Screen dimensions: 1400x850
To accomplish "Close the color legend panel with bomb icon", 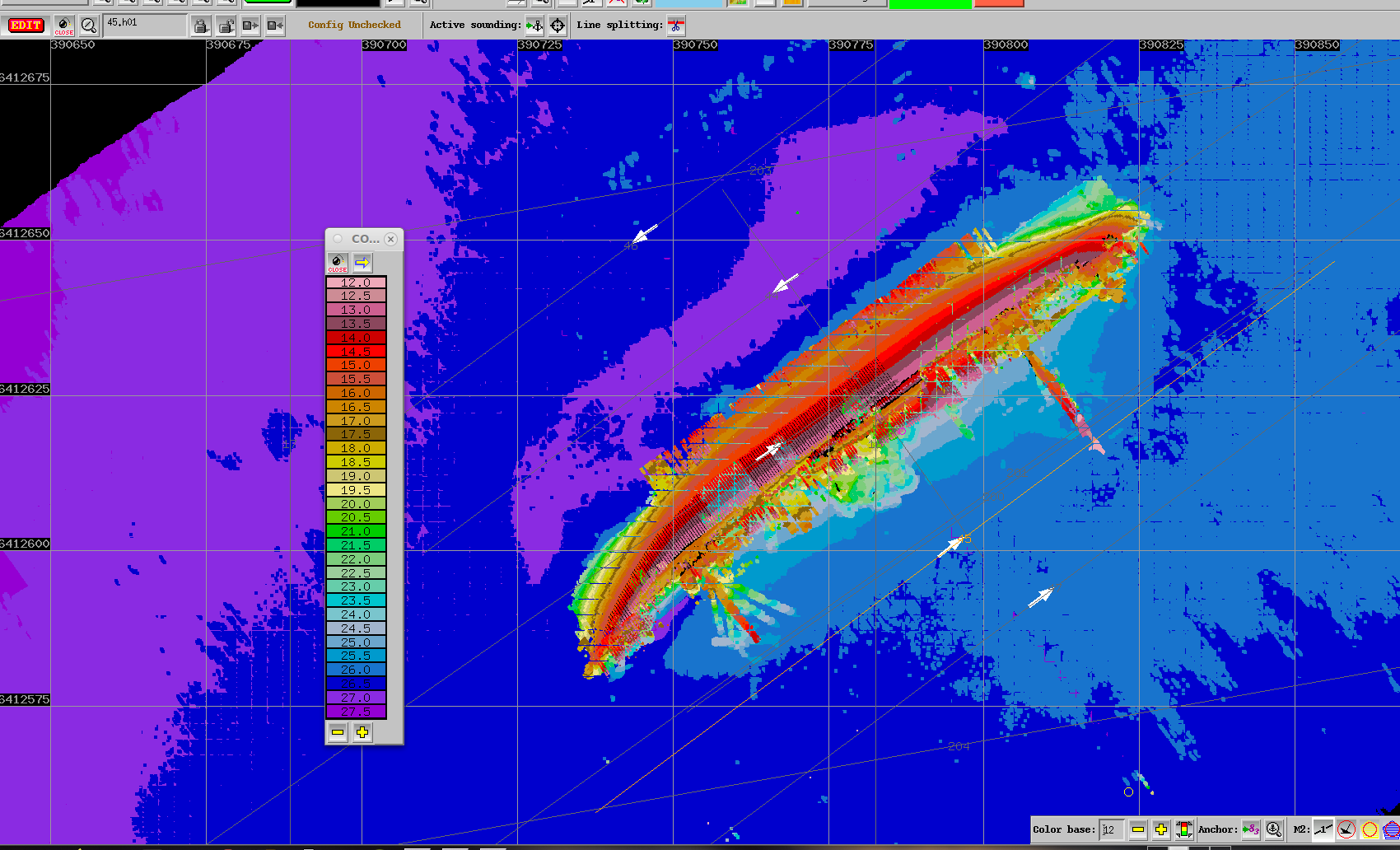I will click(x=338, y=263).
